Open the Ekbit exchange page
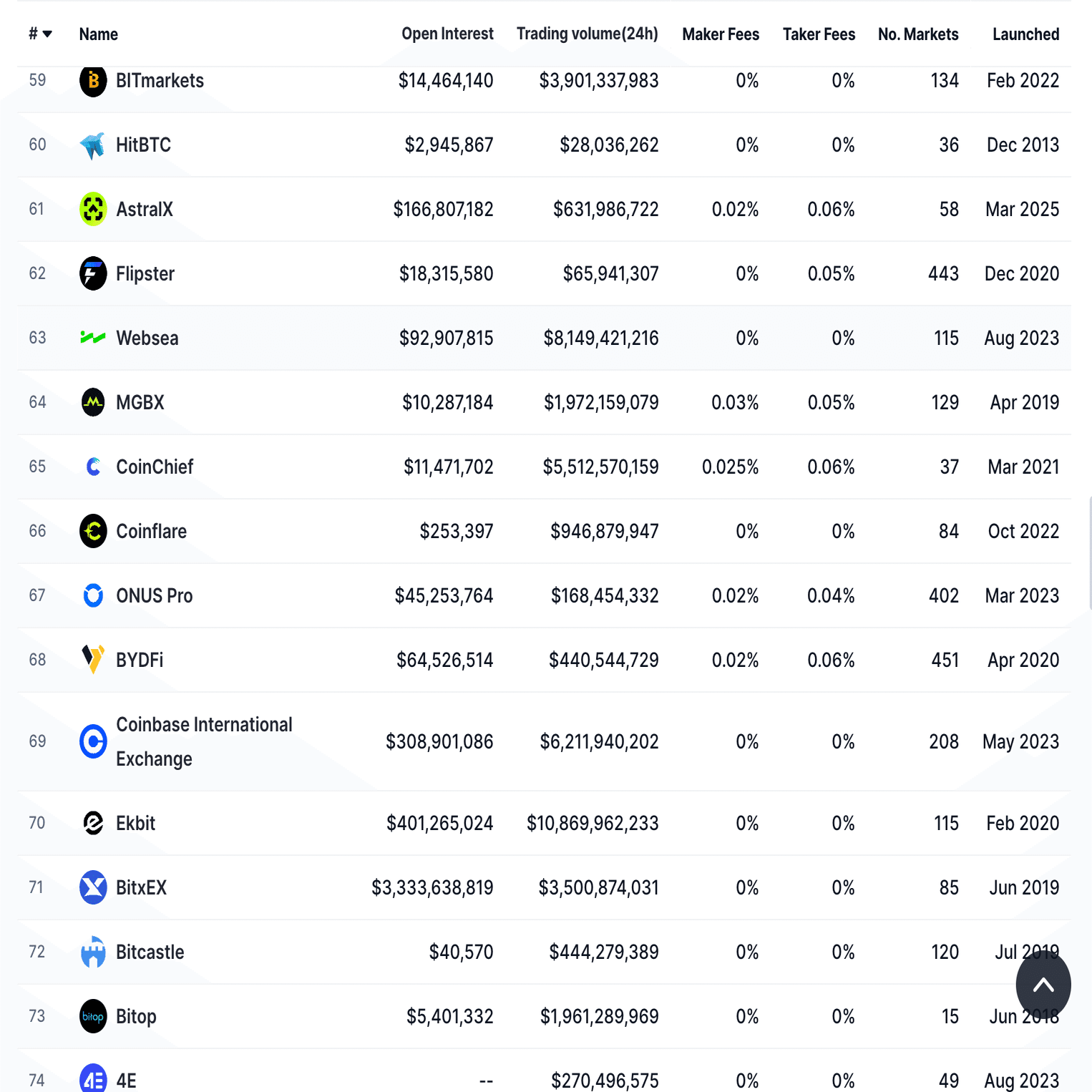The image size is (1092, 1092). pyautogui.click(x=135, y=823)
